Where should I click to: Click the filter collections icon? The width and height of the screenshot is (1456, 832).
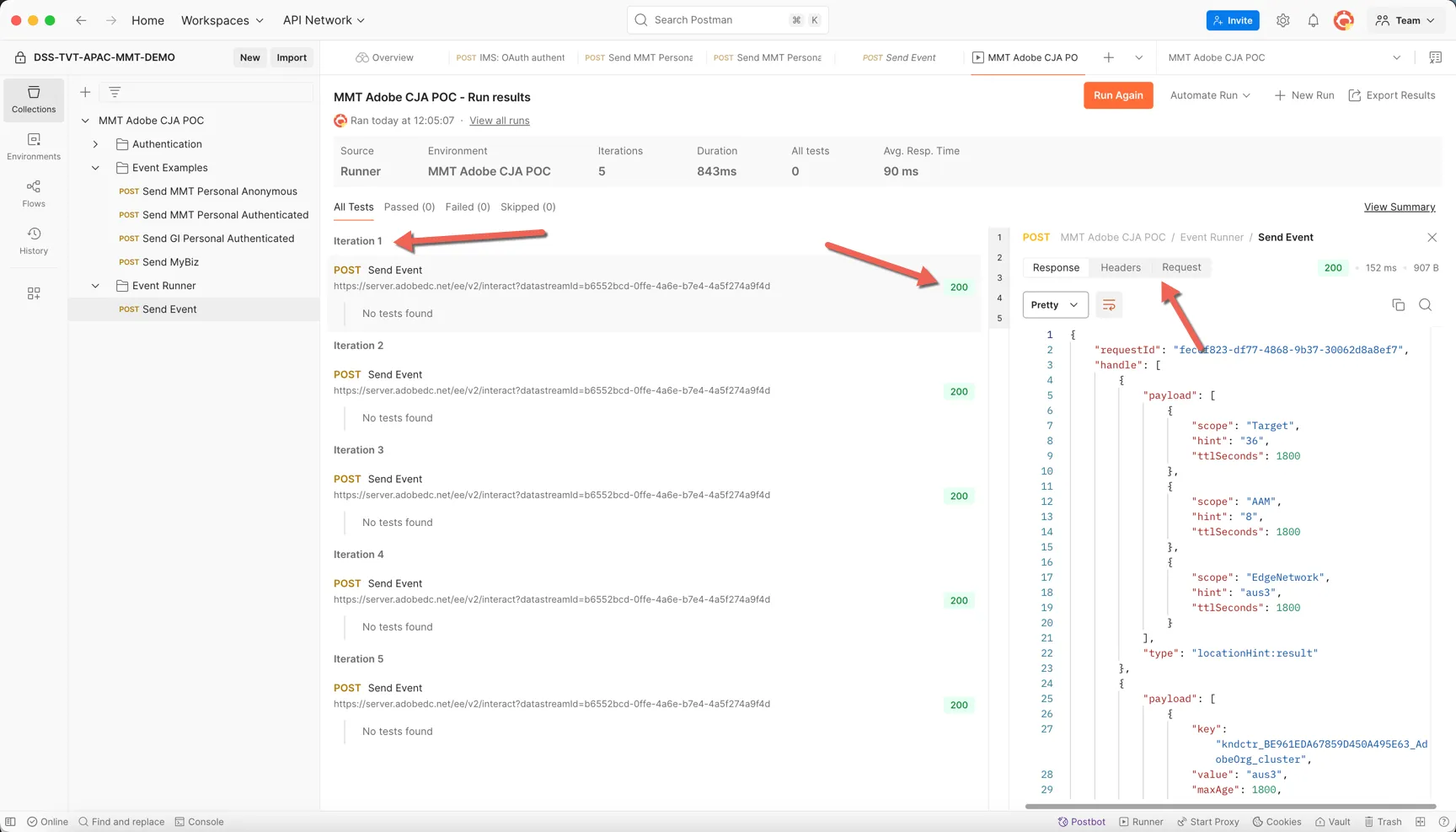click(115, 92)
